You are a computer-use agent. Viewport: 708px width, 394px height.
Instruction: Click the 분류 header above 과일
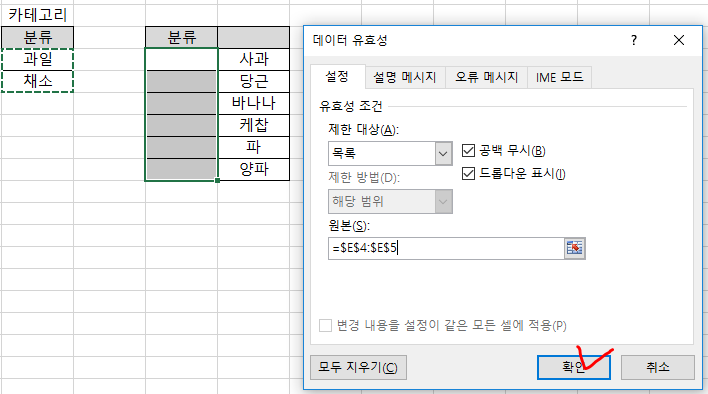37,37
